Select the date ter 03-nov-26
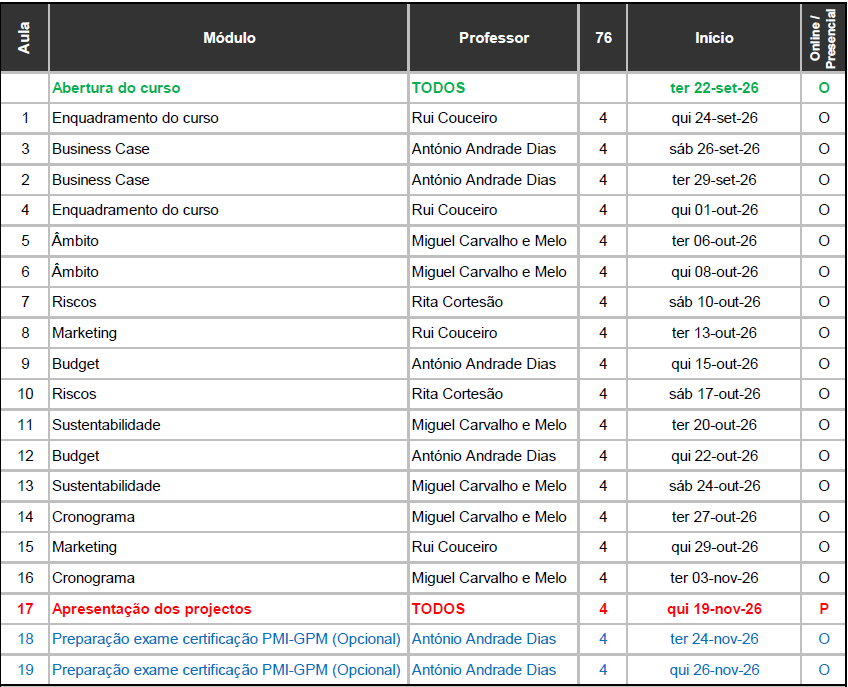The width and height of the screenshot is (848, 687). [714, 578]
